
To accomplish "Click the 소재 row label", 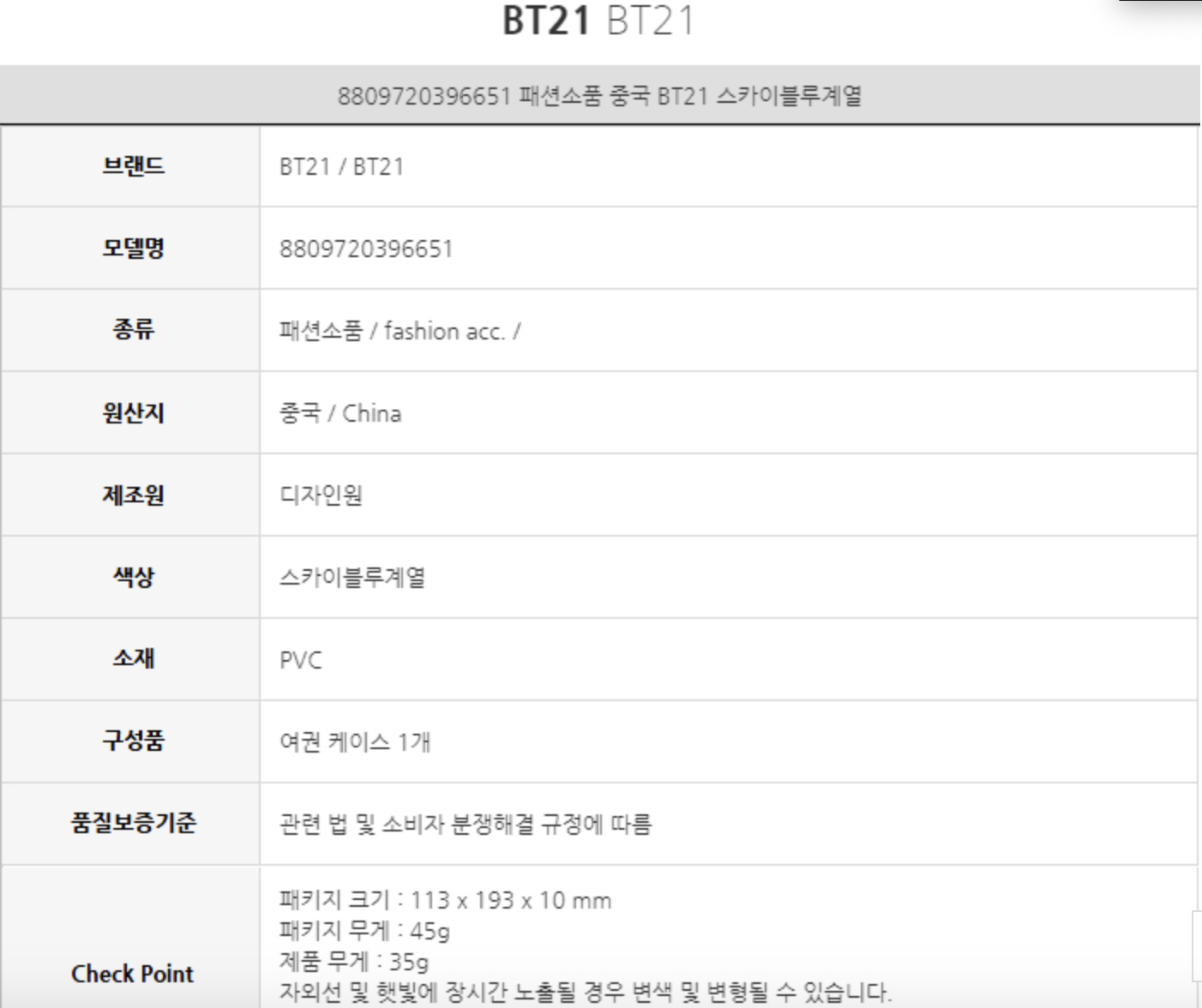I will [133, 658].
